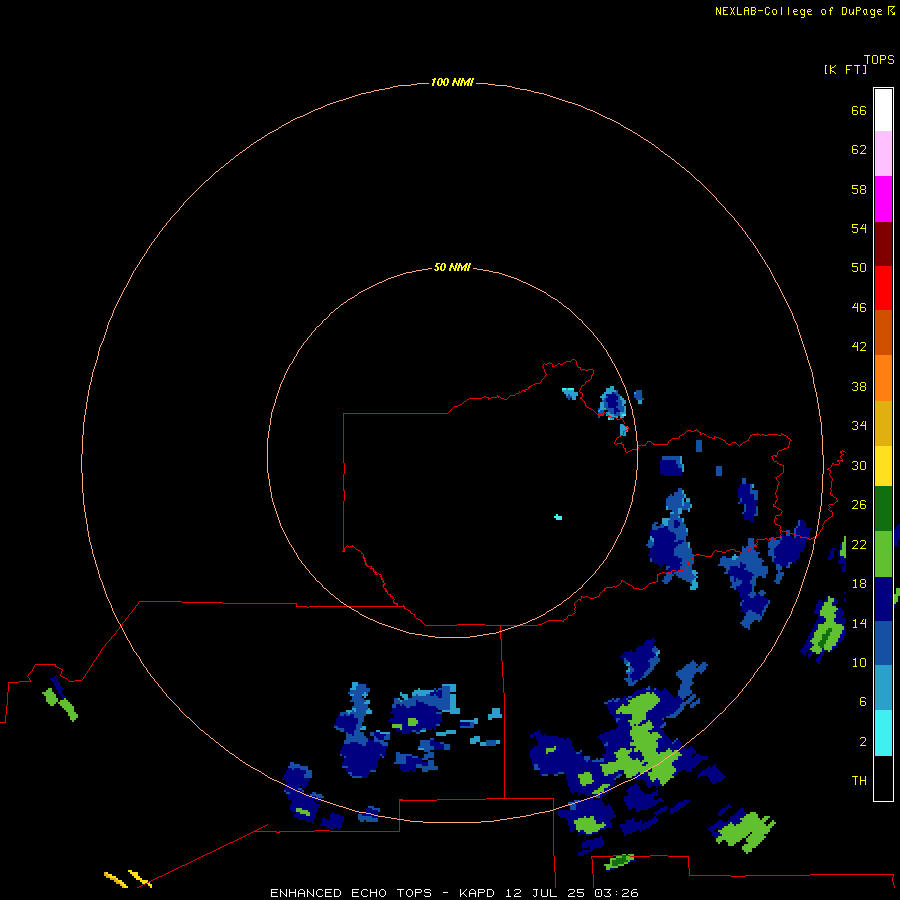900x900 pixels.
Task: Click the yellow 34 kft legend swatch
Action: point(883,466)
